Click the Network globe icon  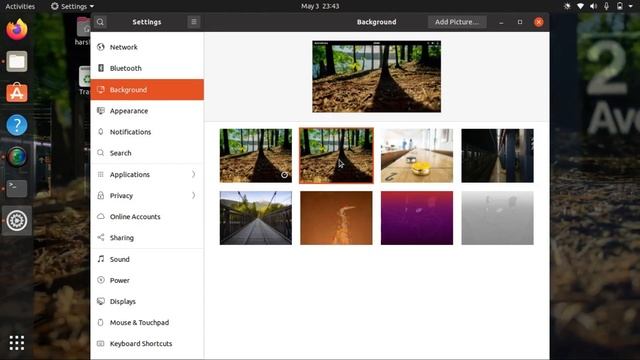click(101, 47)
